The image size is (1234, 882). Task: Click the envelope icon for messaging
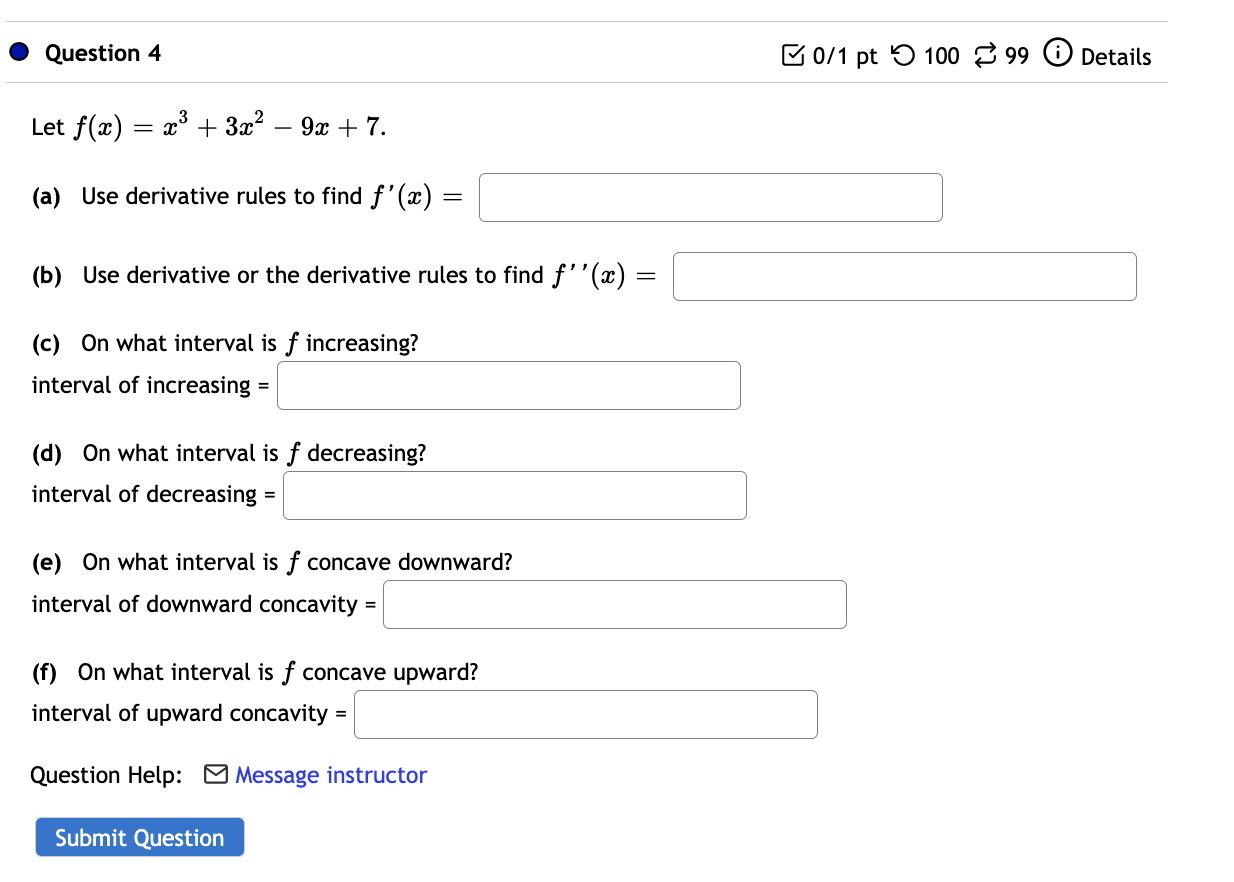point(215,775)
